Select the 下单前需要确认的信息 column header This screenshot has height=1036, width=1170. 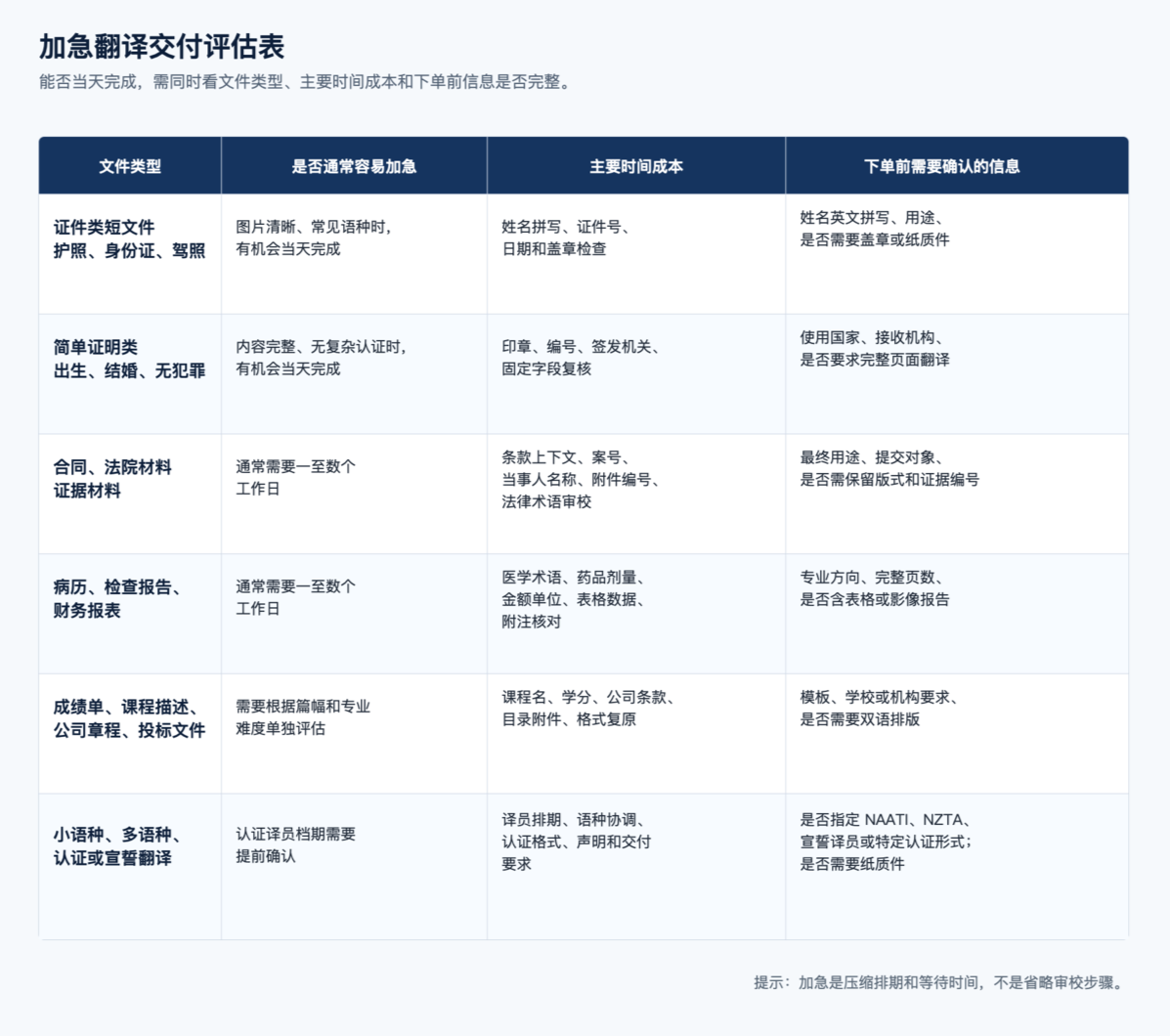(x=941, y=165)
